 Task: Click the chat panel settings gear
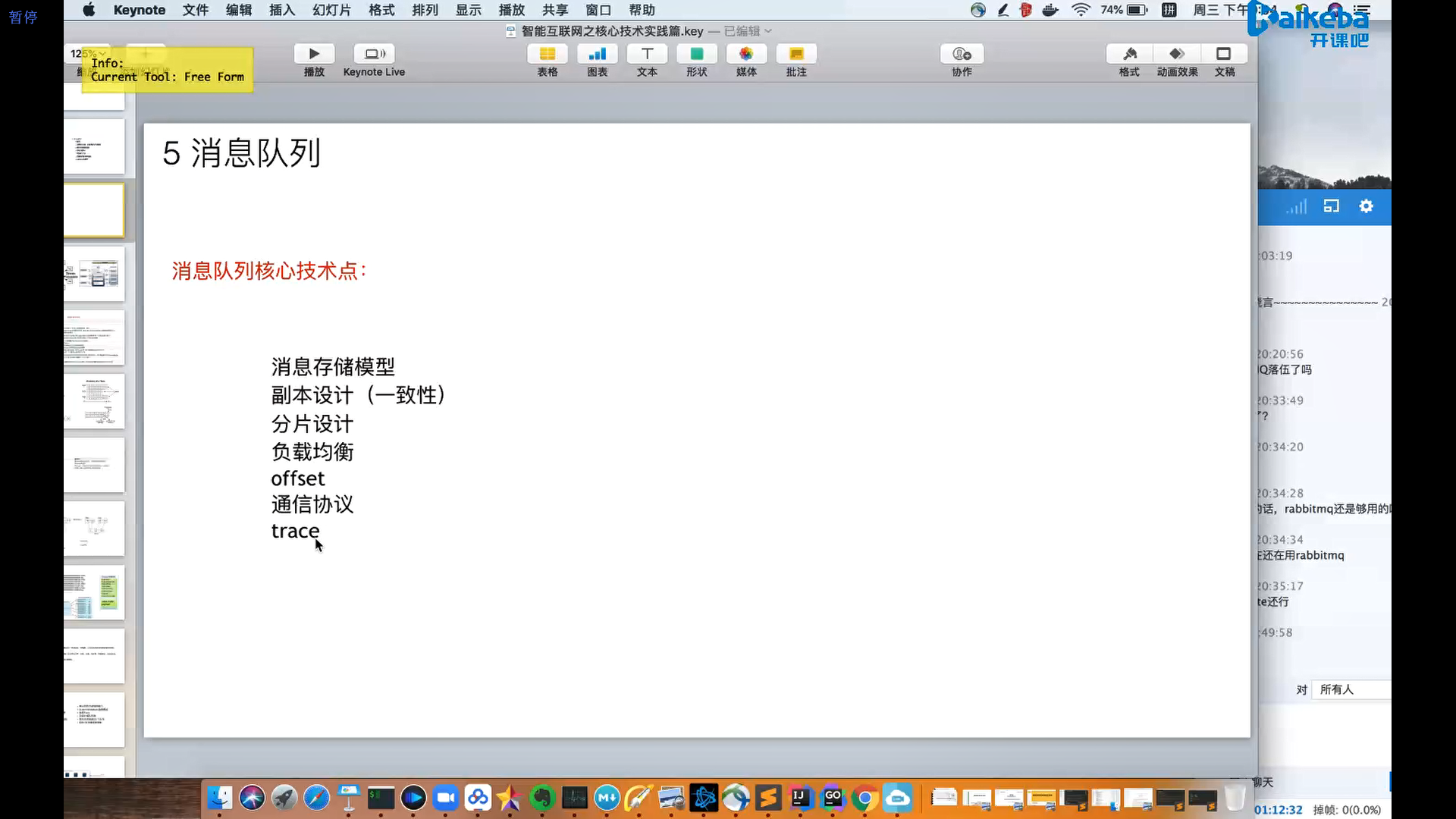coord(1366,206)
